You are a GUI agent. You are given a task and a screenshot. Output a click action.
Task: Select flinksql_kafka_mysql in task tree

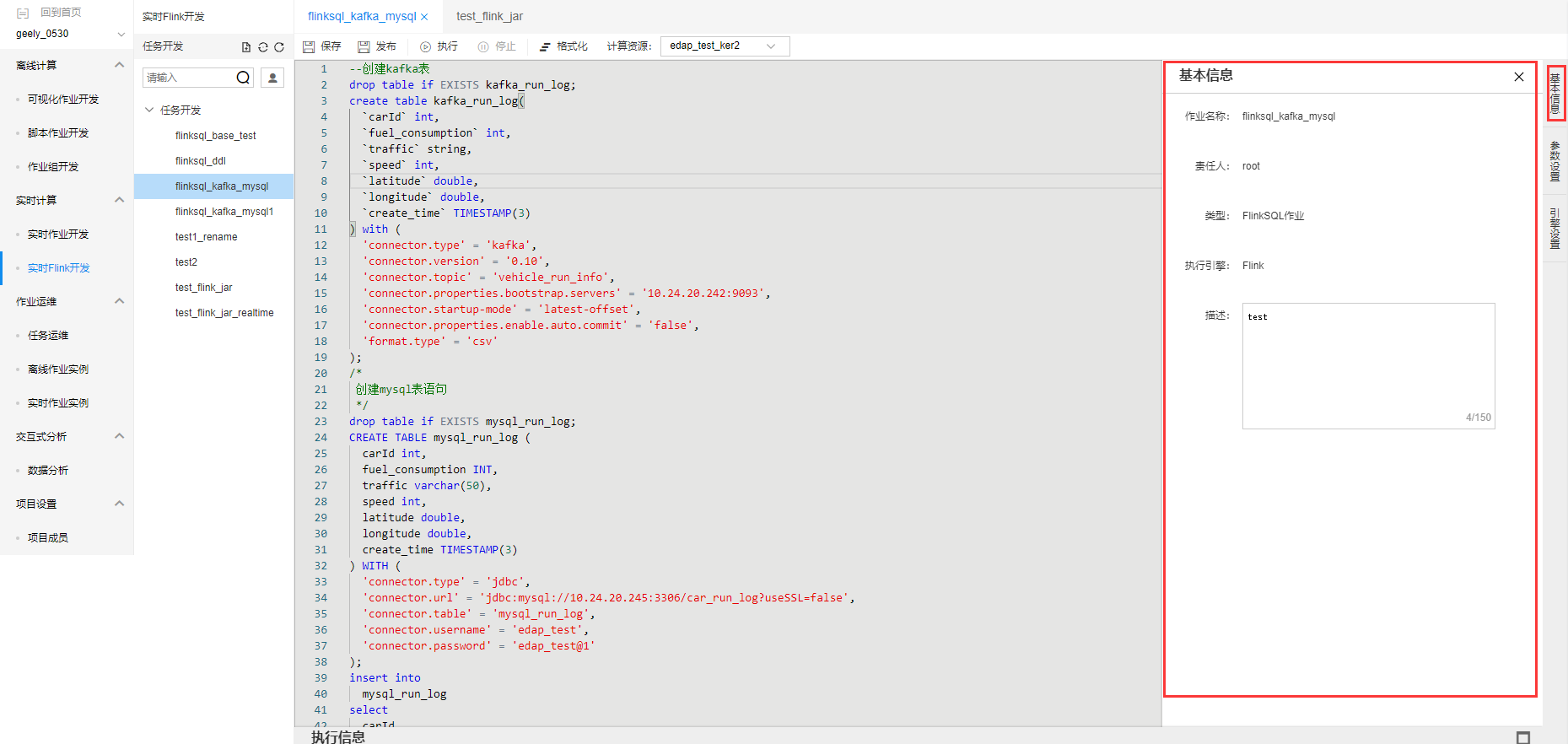tap(222, 186)
